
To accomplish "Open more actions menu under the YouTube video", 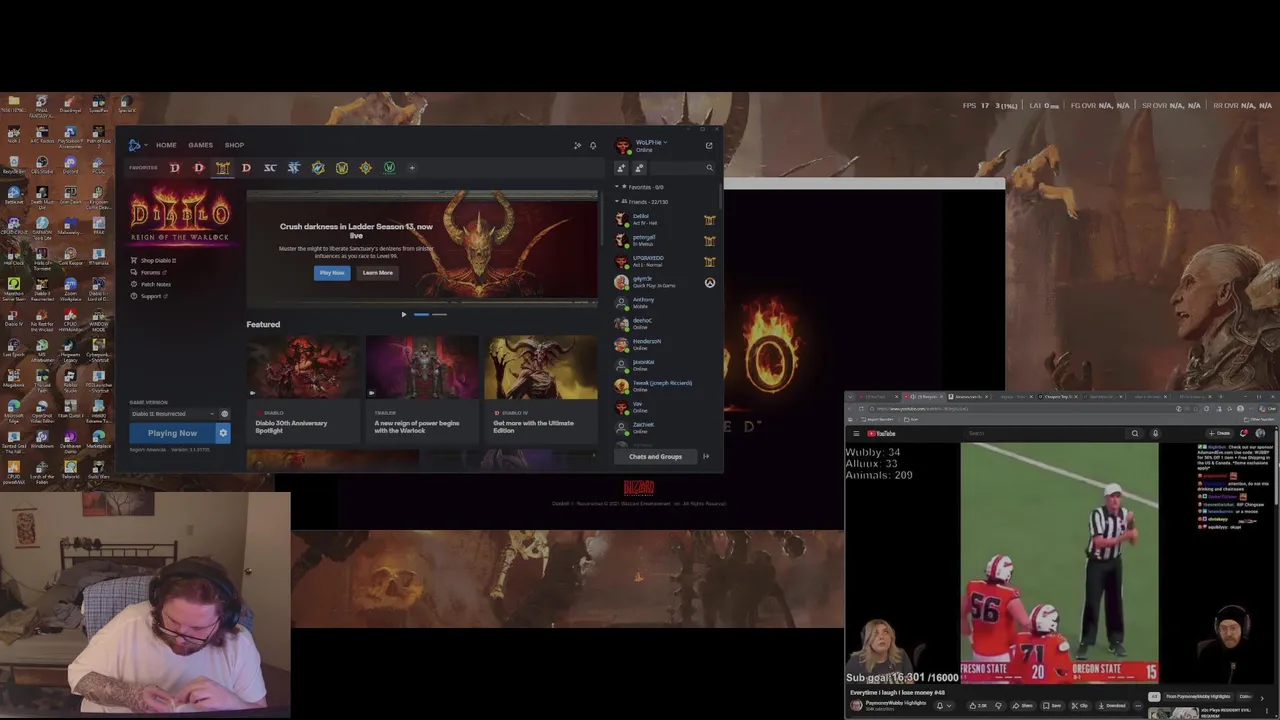I will (x=1138, y=706).
